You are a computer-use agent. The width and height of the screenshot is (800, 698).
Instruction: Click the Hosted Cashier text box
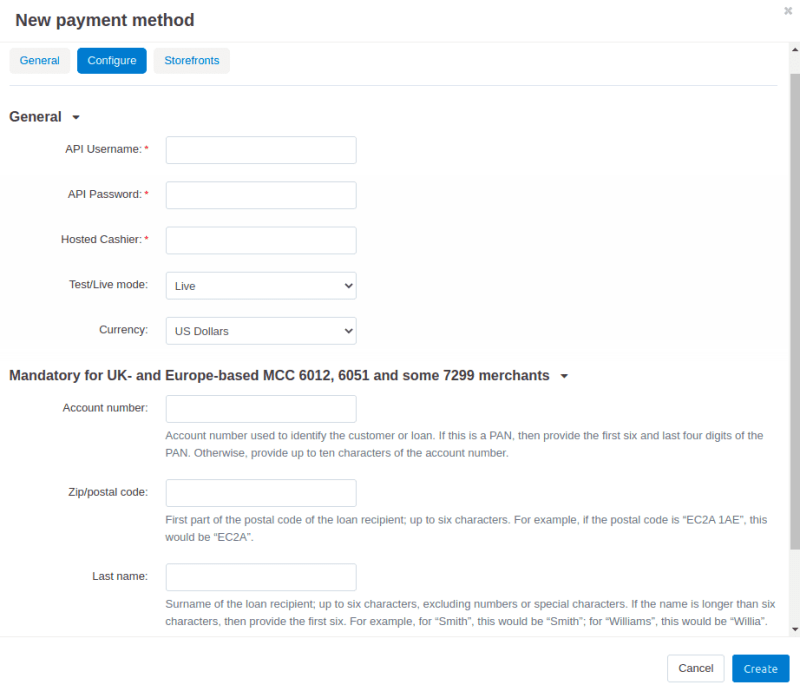tap(261, 240)
